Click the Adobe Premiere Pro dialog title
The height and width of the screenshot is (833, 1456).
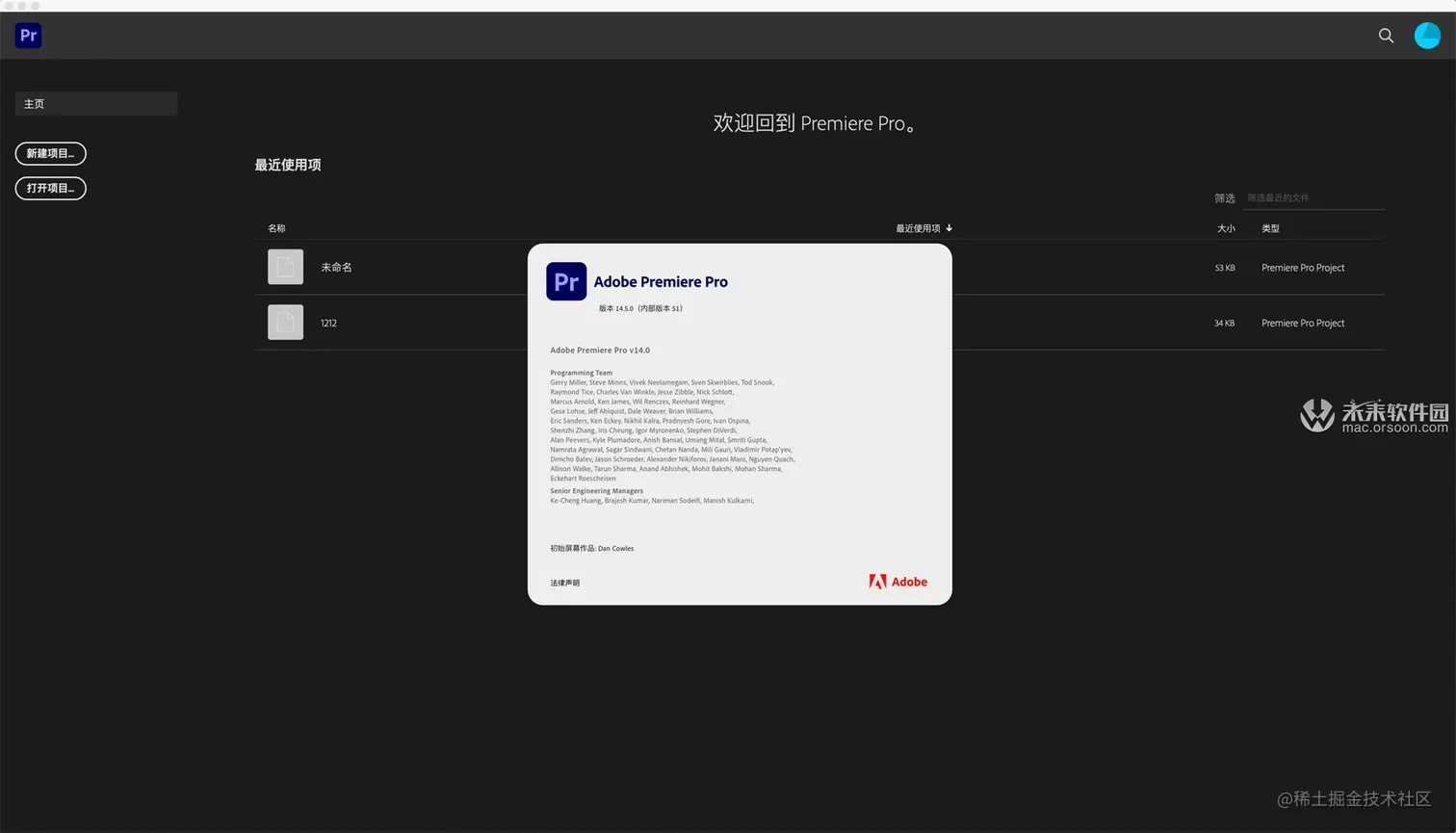pos(661,282)
